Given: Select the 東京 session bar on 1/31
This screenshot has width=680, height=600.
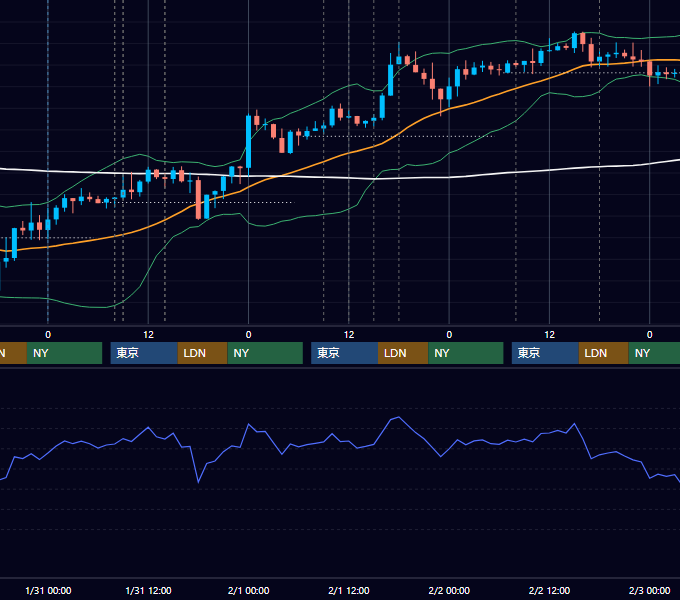Looking at the screenshot, I should [144, 353].
